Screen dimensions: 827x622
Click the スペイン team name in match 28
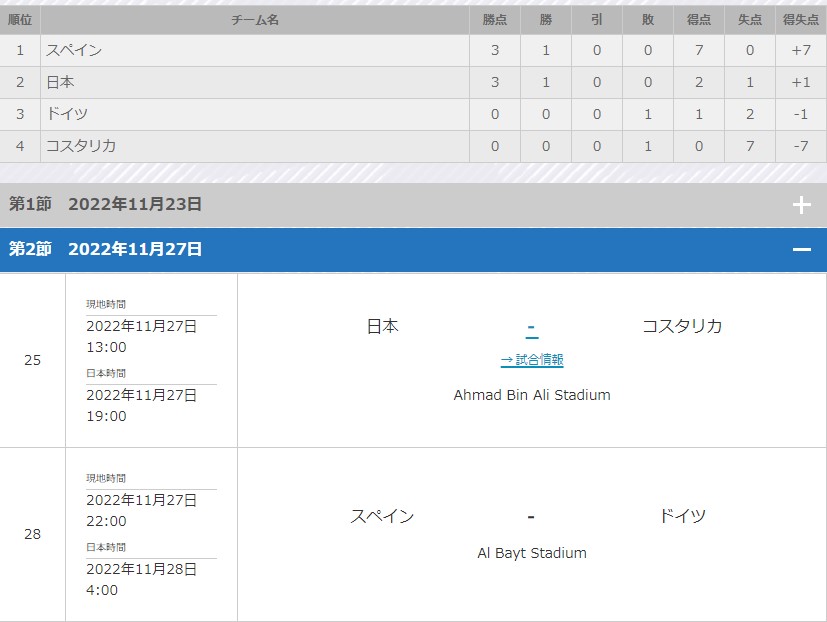tap(382, 516)
